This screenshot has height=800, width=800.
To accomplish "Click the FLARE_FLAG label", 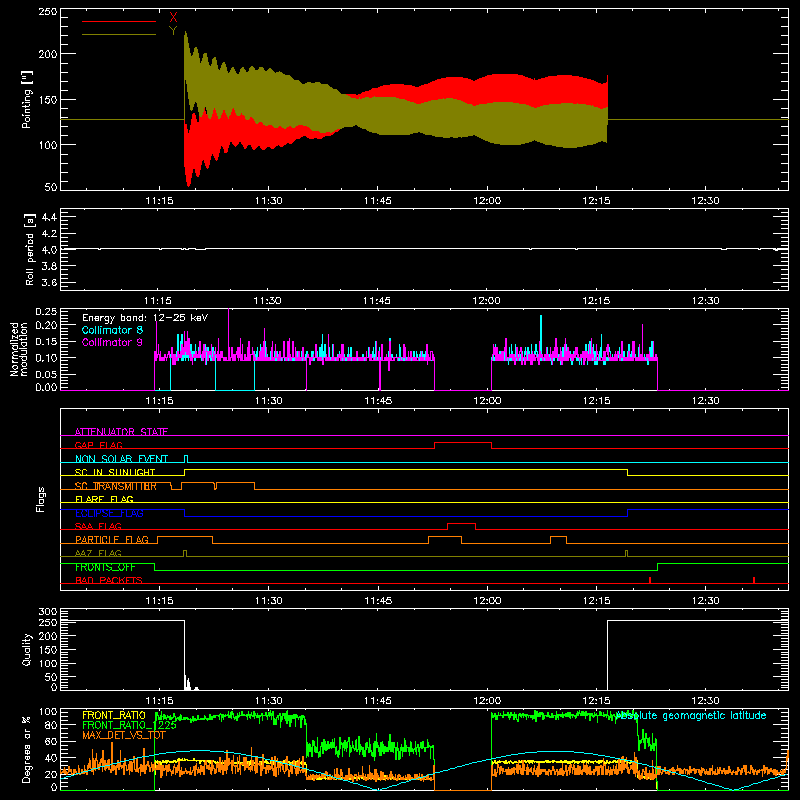I will [104, 499].
